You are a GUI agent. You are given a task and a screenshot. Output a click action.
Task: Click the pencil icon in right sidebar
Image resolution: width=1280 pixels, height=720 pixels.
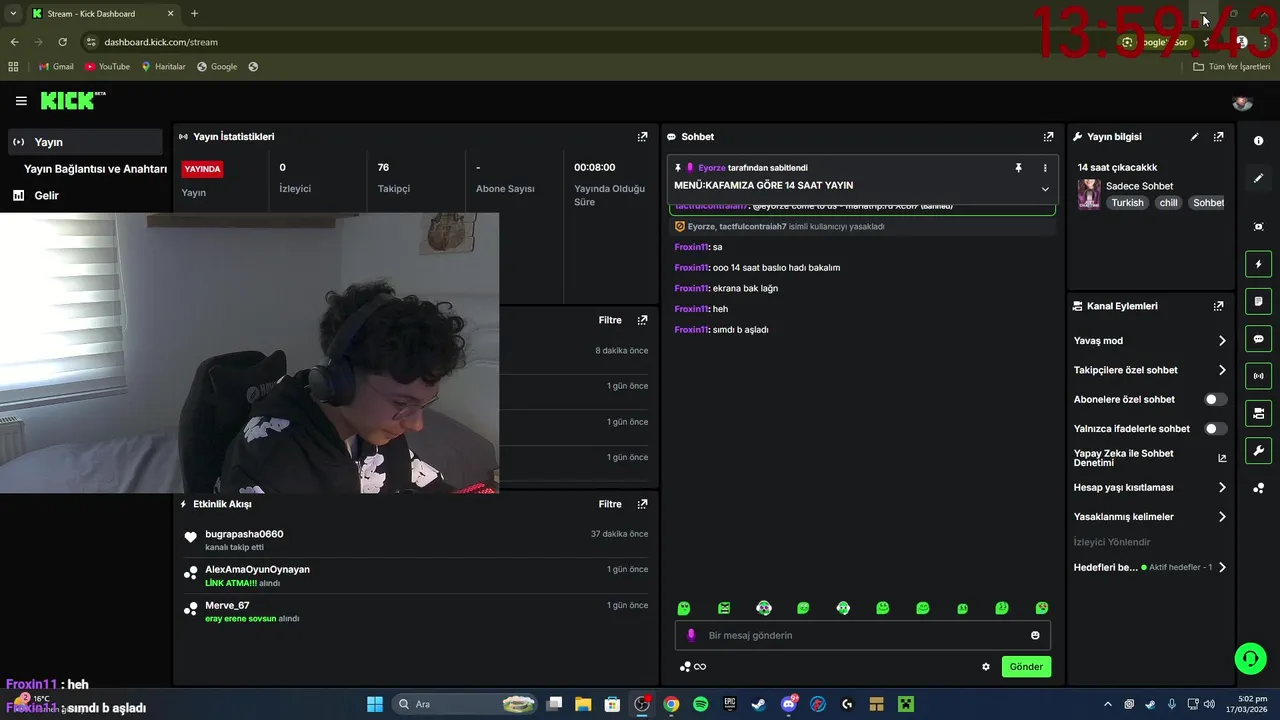click(x=1258, y=178)
